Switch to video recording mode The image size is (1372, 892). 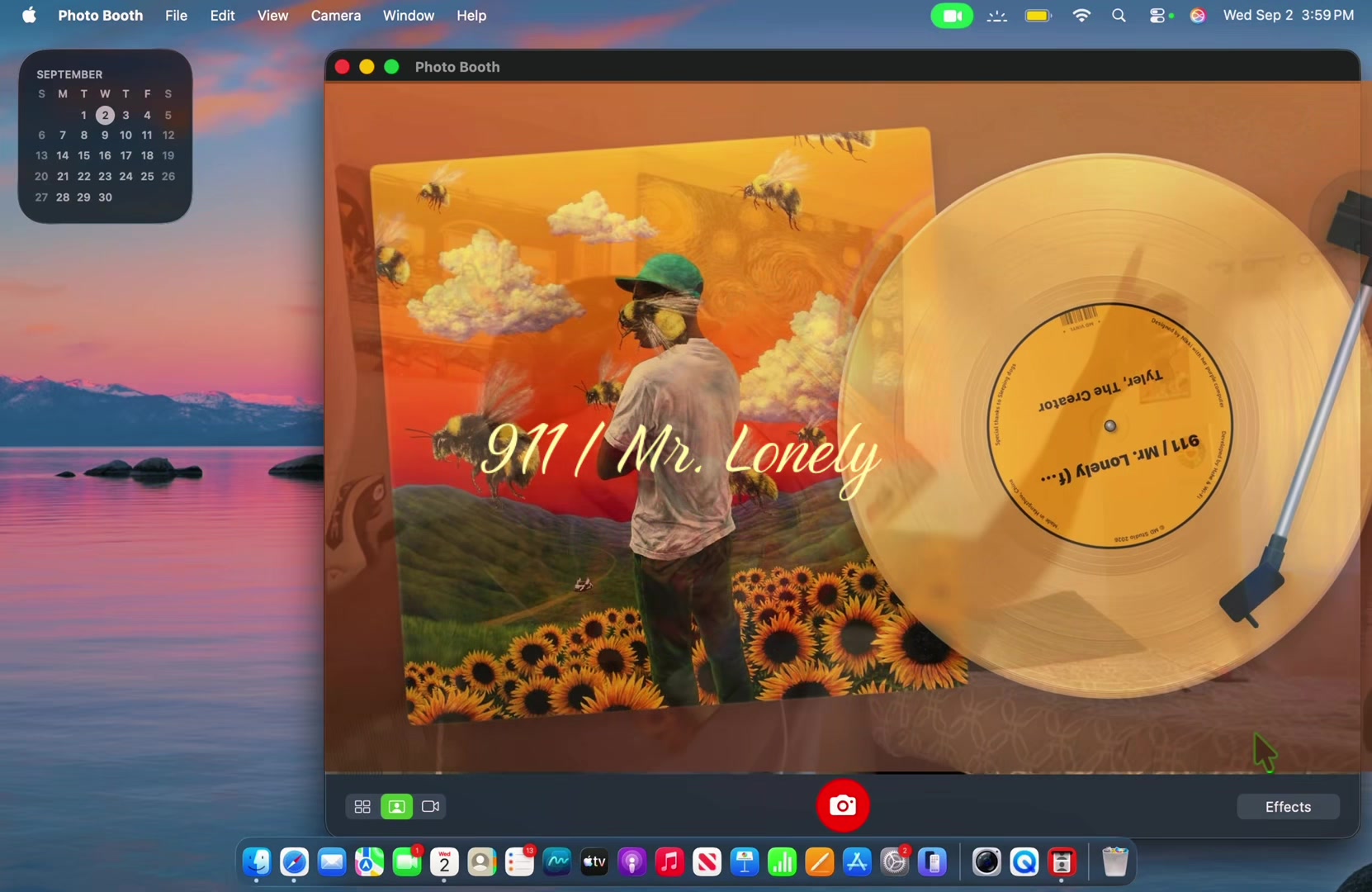pos(430,807)
